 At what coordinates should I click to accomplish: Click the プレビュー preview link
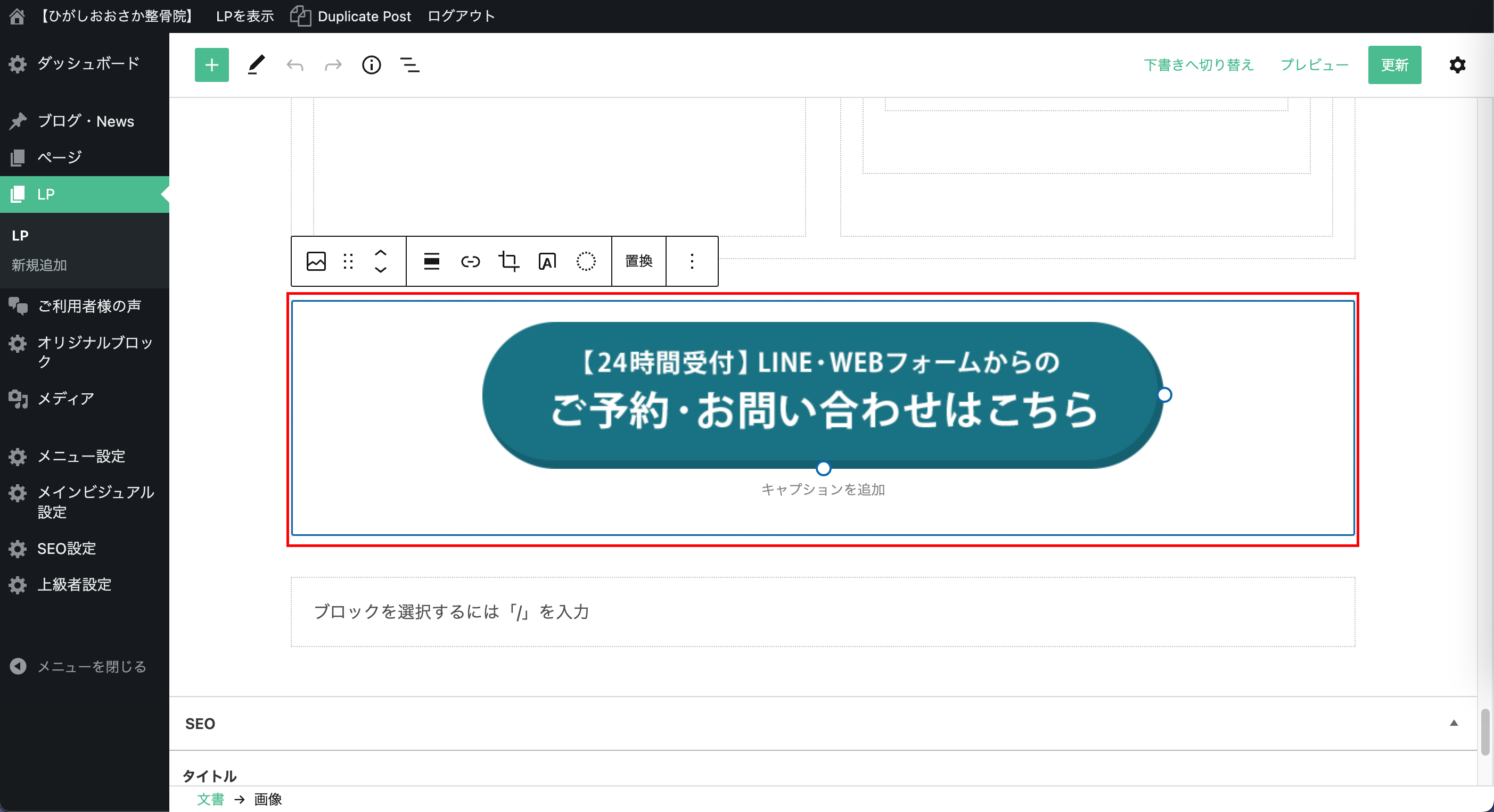pyautogui.click(x=1314, y=65)
